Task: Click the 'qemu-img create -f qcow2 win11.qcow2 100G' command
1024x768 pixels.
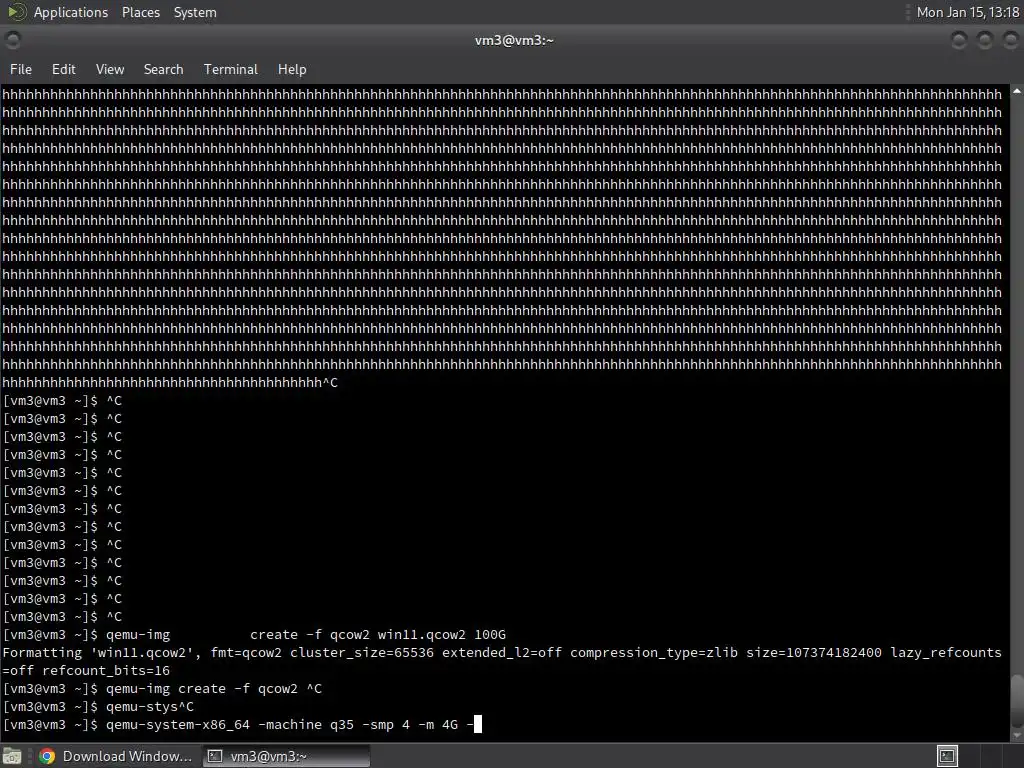Action: pos(306,635)
